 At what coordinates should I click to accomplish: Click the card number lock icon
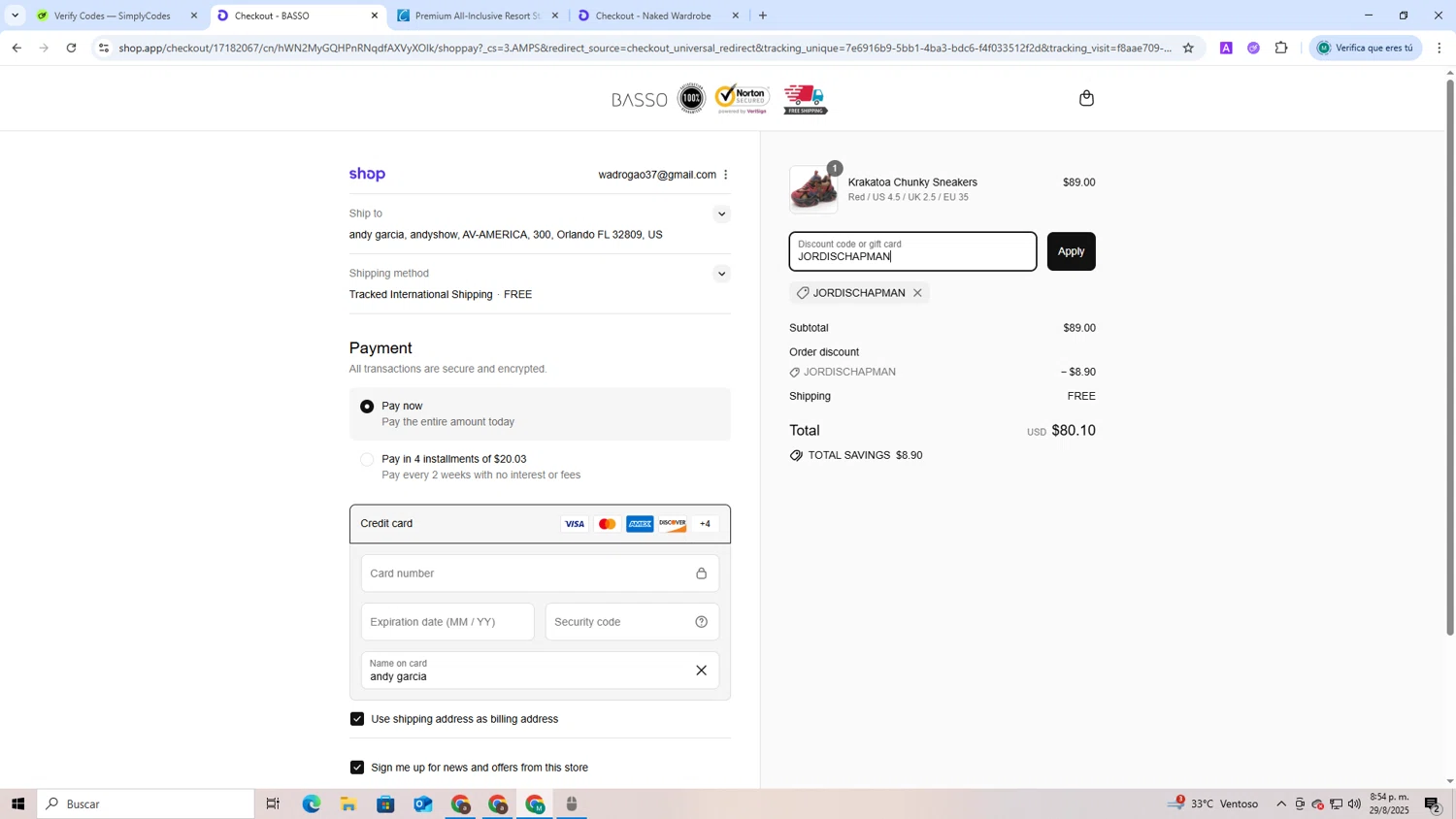701,573
